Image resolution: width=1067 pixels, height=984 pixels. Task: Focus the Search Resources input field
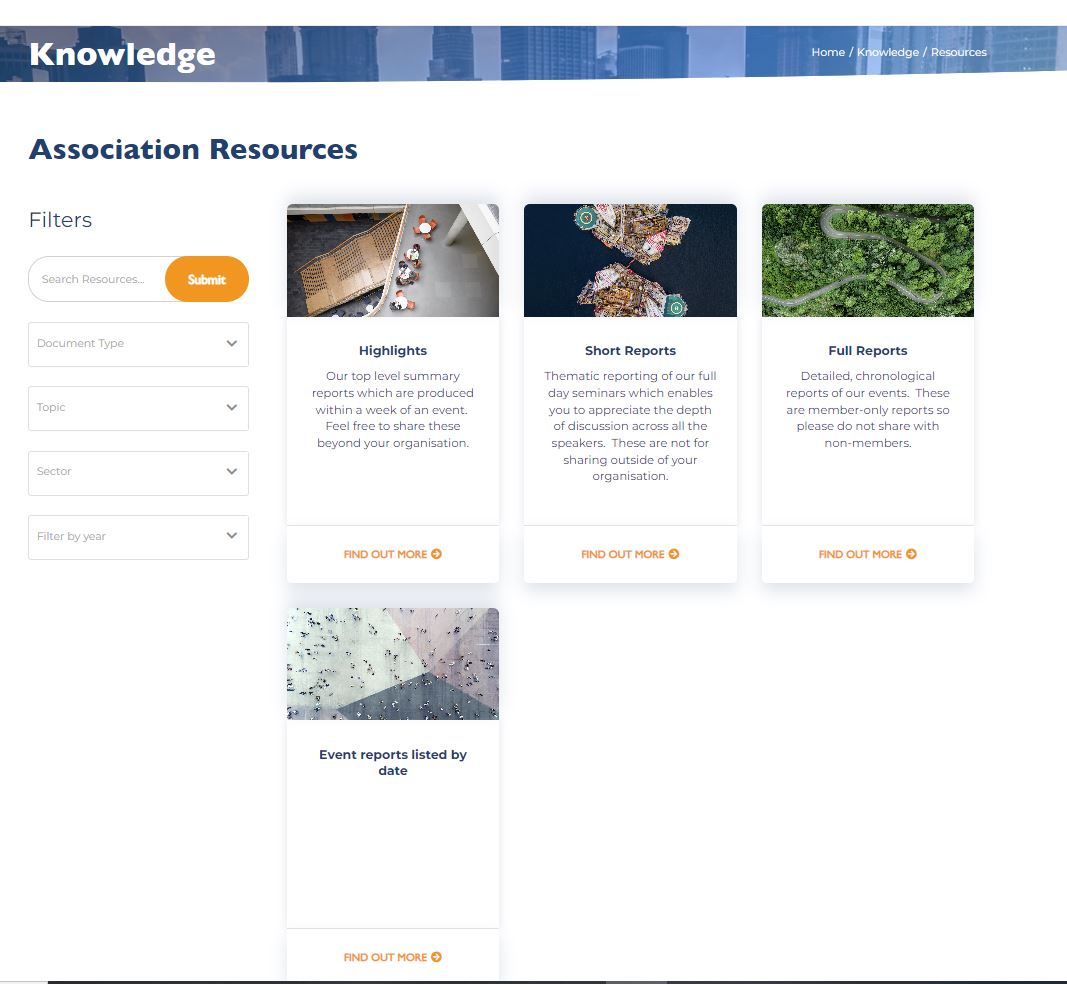[97, 279]
